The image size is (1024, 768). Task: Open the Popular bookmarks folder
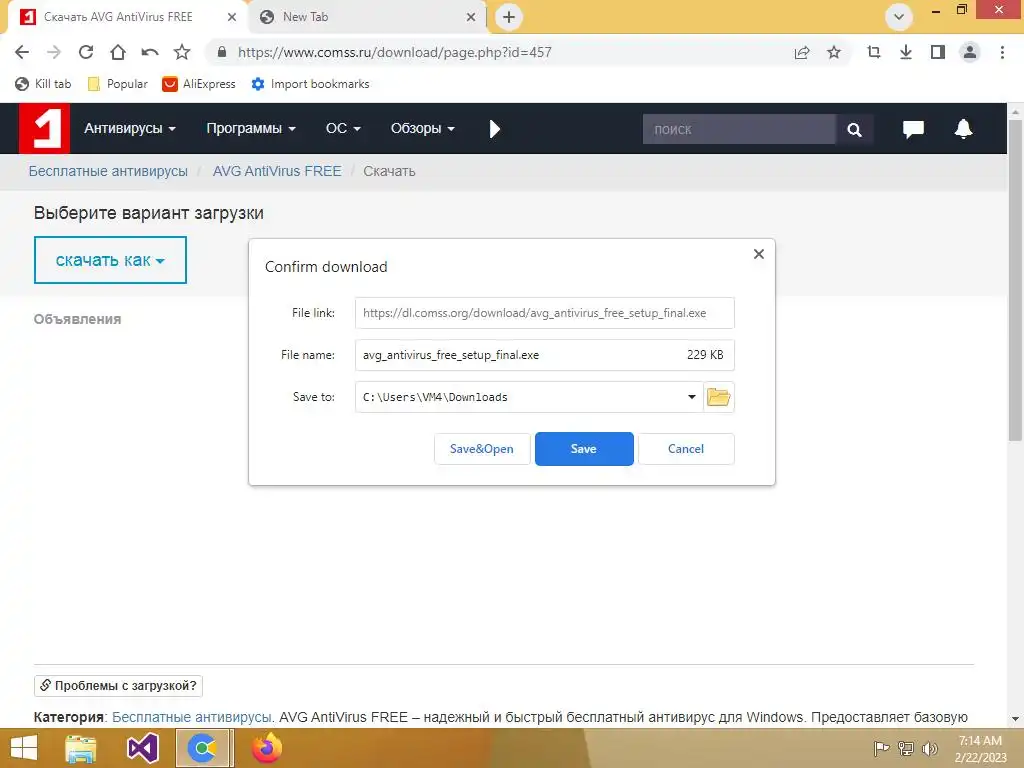tap(118, 84)
